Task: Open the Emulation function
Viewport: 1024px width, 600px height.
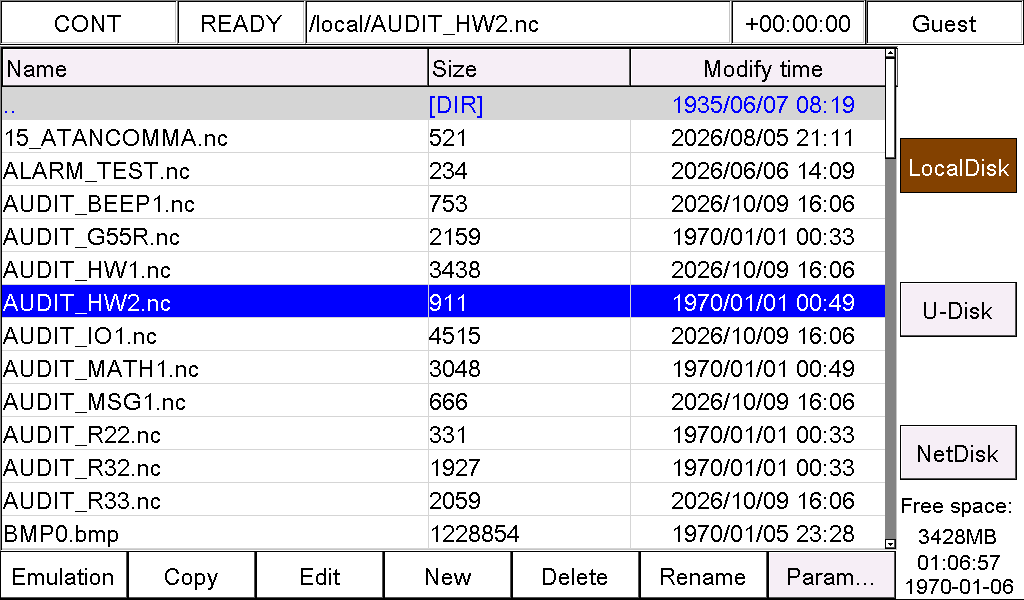Action: 63,576
